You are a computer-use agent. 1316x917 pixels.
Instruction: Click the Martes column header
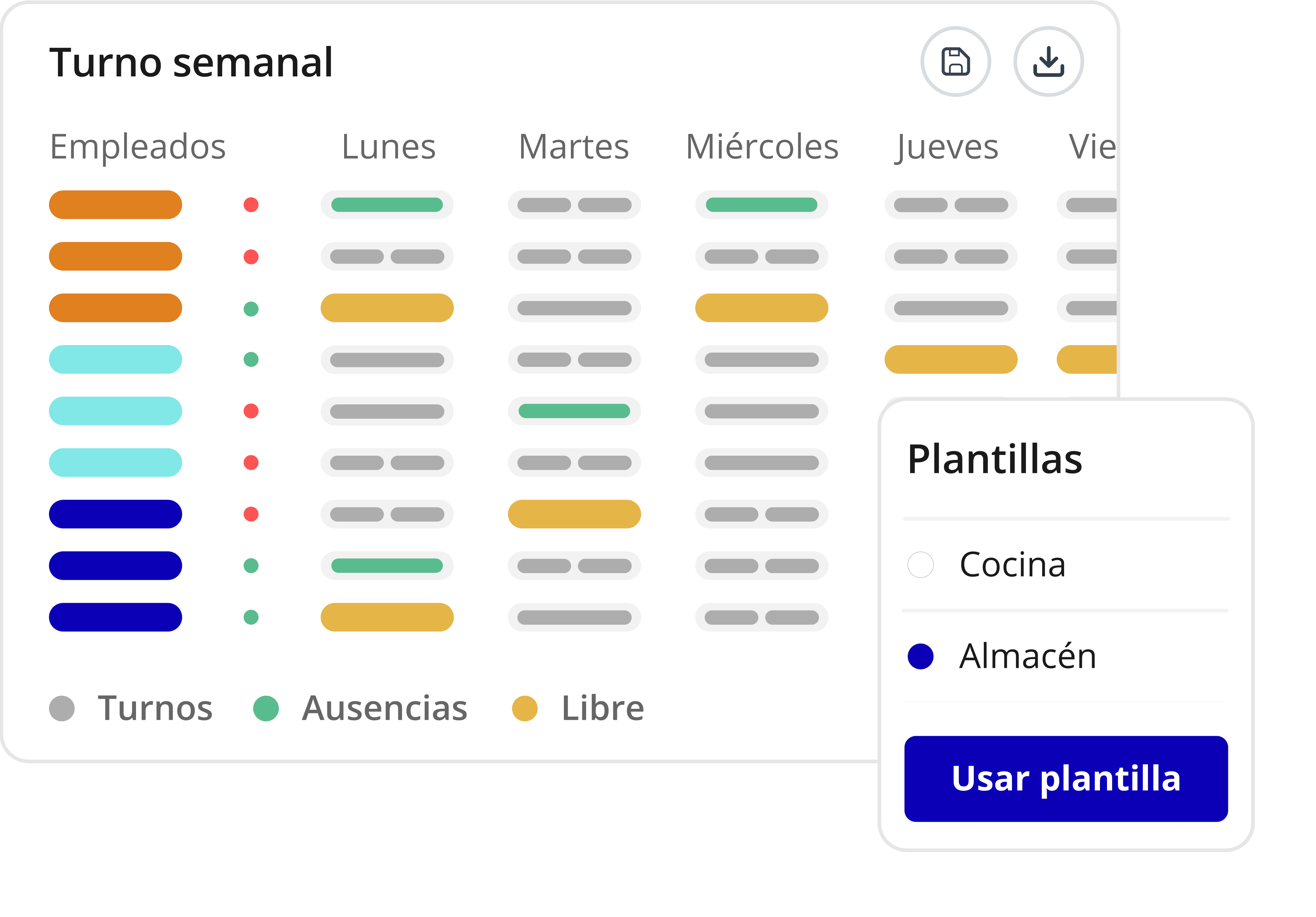pos(574,147)
